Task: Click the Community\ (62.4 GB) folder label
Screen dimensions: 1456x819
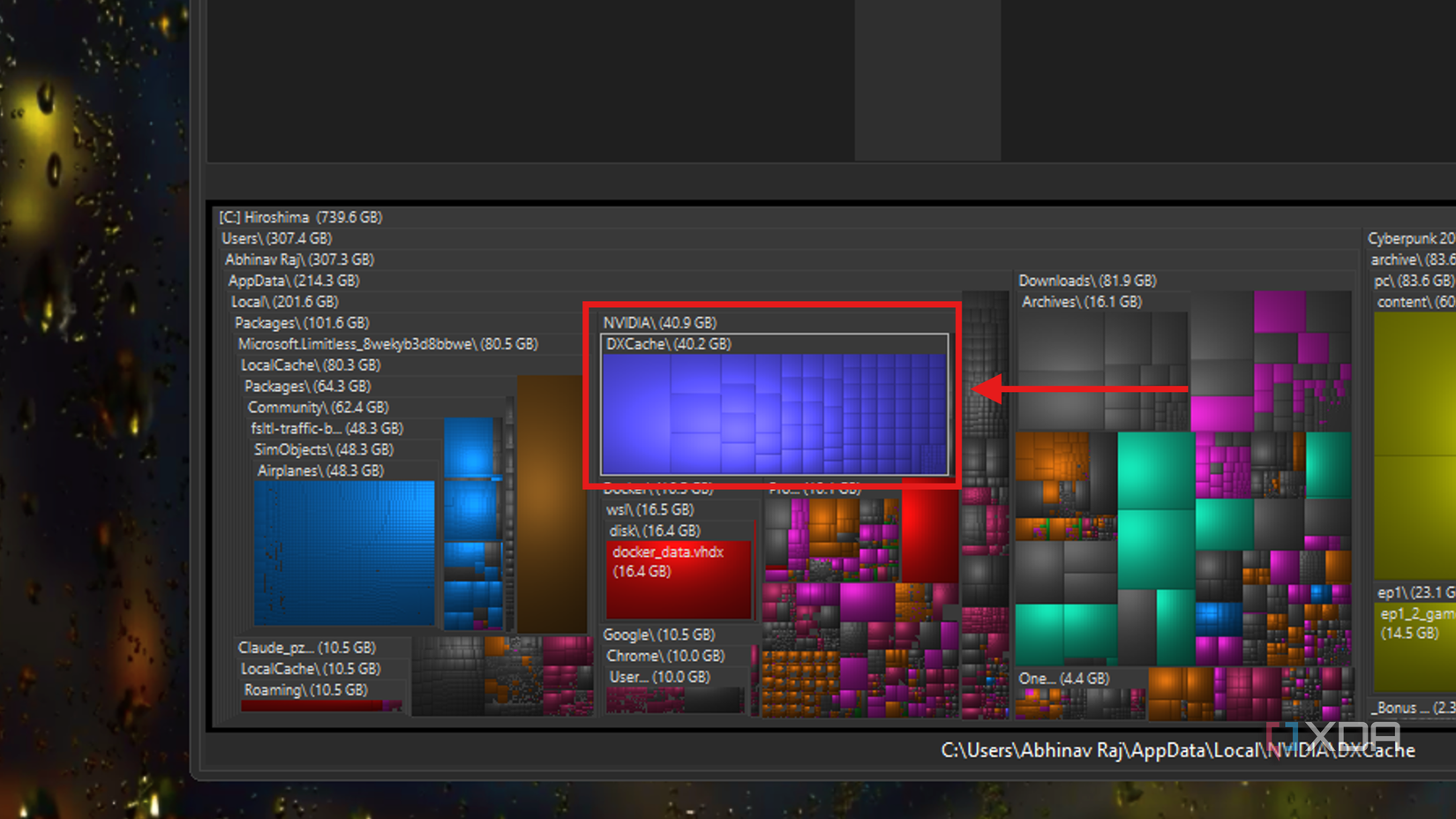Action: tap(319, 408)
